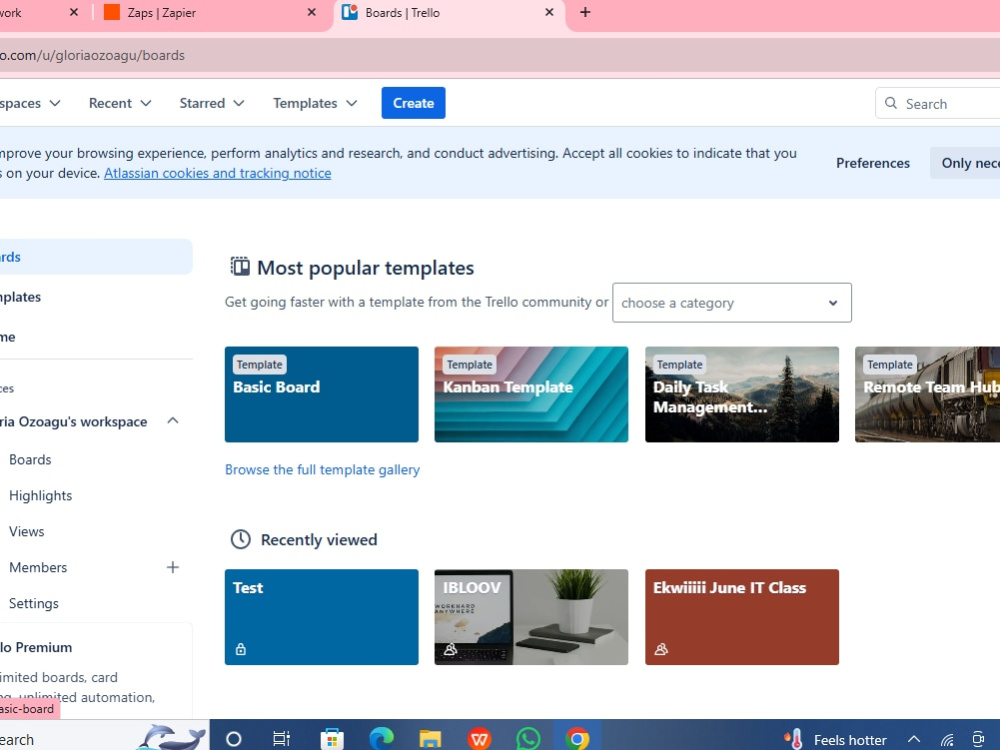Select Boards in the left sidebar top

coord(96,257)
